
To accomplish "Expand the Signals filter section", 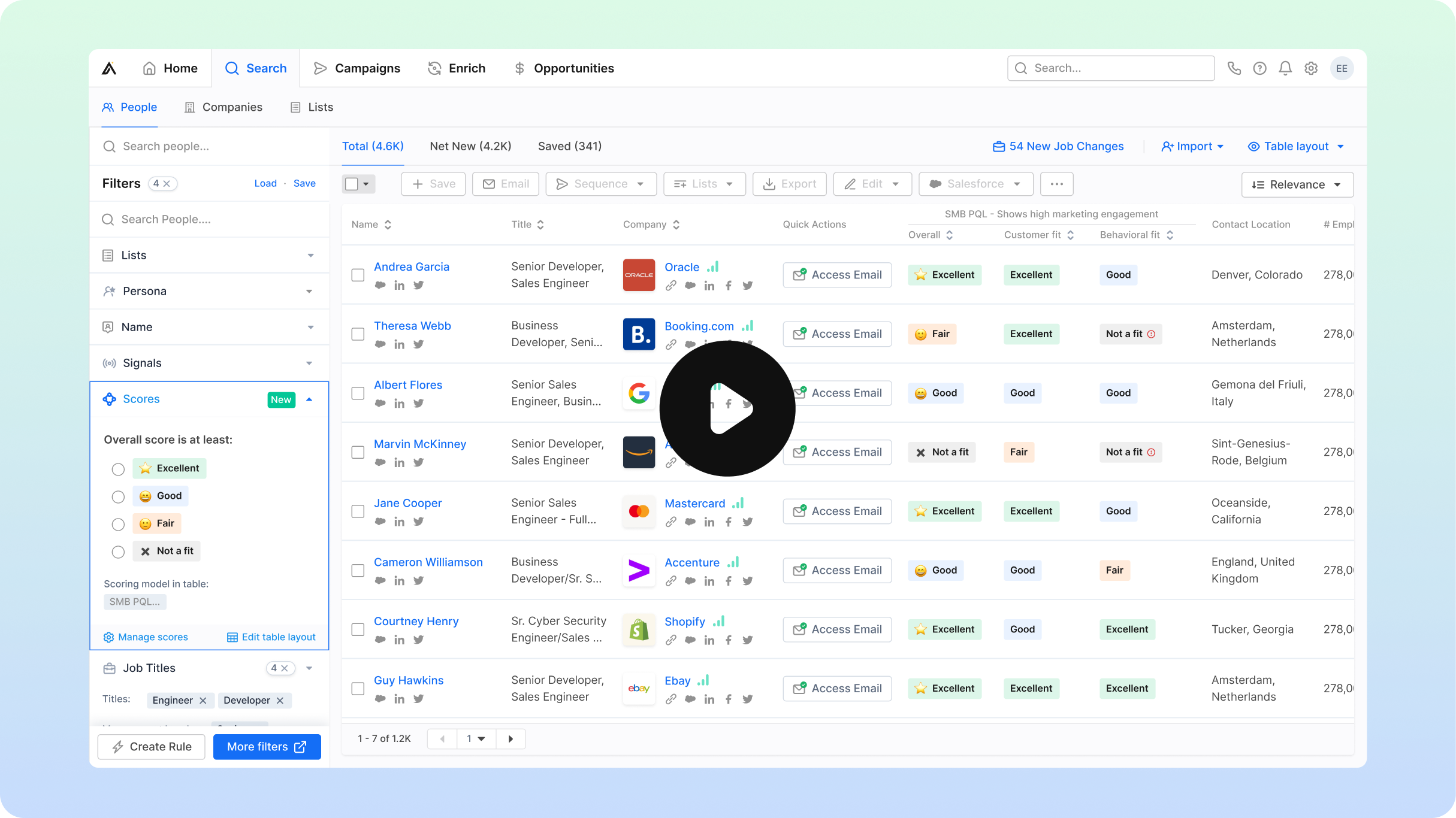I will (209, 363).
